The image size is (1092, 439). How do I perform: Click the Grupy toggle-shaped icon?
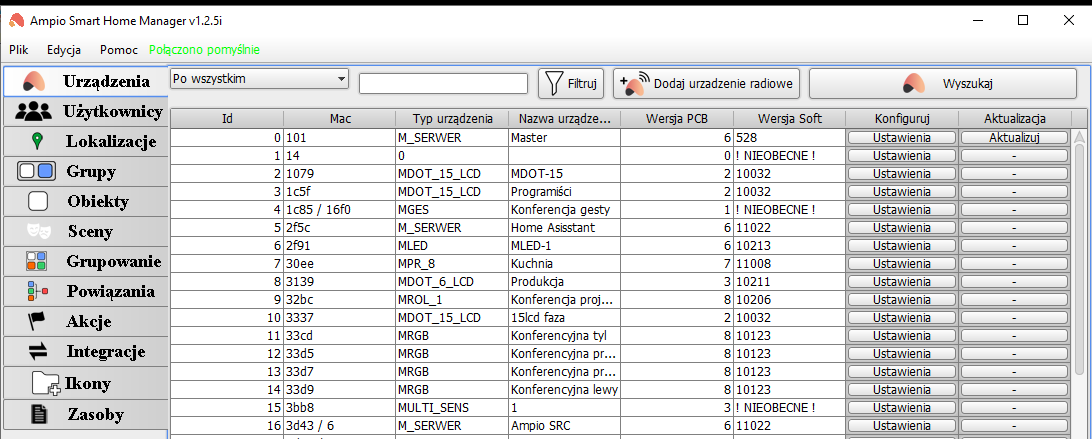(x=36, y=171)
